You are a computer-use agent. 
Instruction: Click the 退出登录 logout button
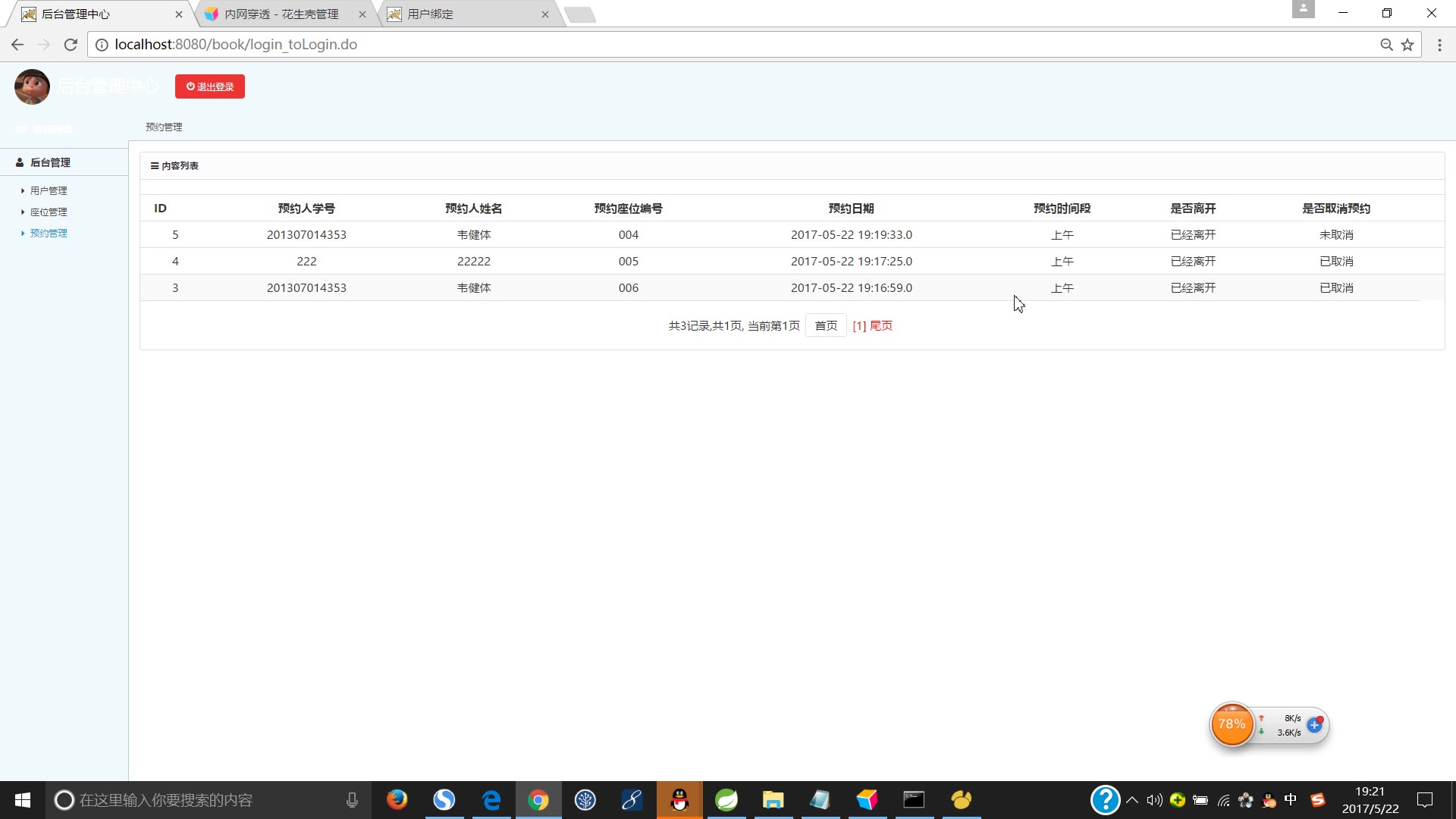point(210,86)
